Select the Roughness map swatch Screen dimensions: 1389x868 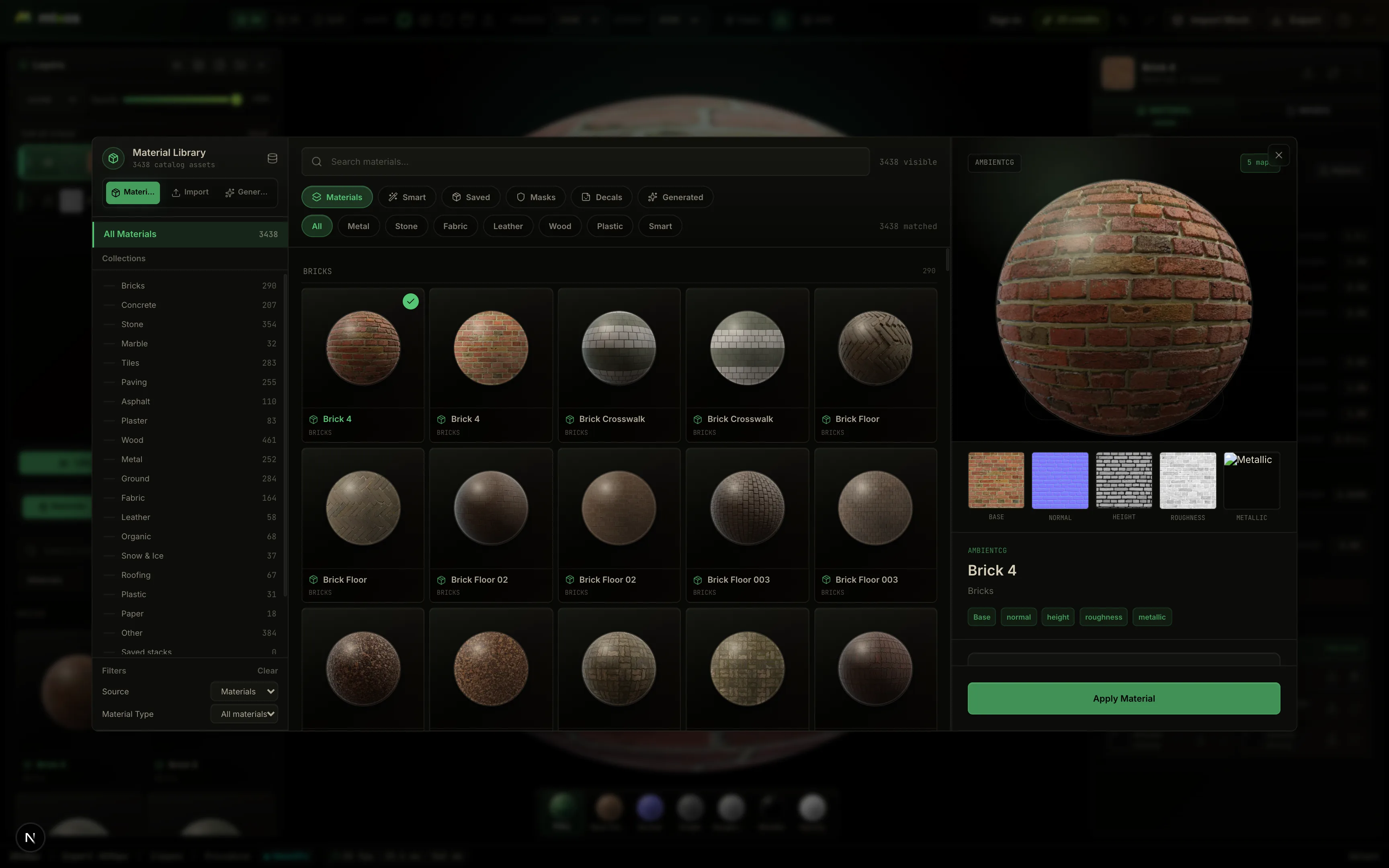click(1188, 481)
